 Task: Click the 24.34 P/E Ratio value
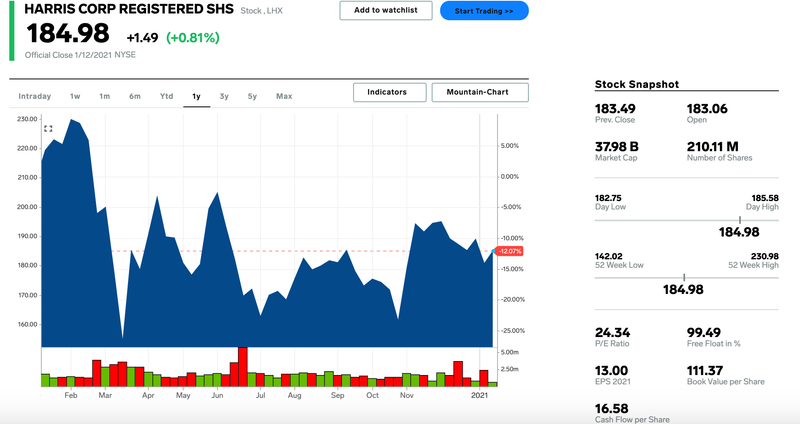(x=612, y=333)
